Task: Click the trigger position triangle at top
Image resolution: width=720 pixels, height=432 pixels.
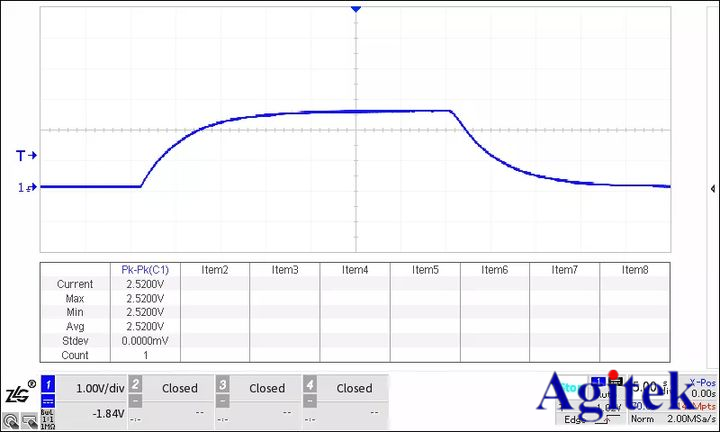Action: pos(355,9)
